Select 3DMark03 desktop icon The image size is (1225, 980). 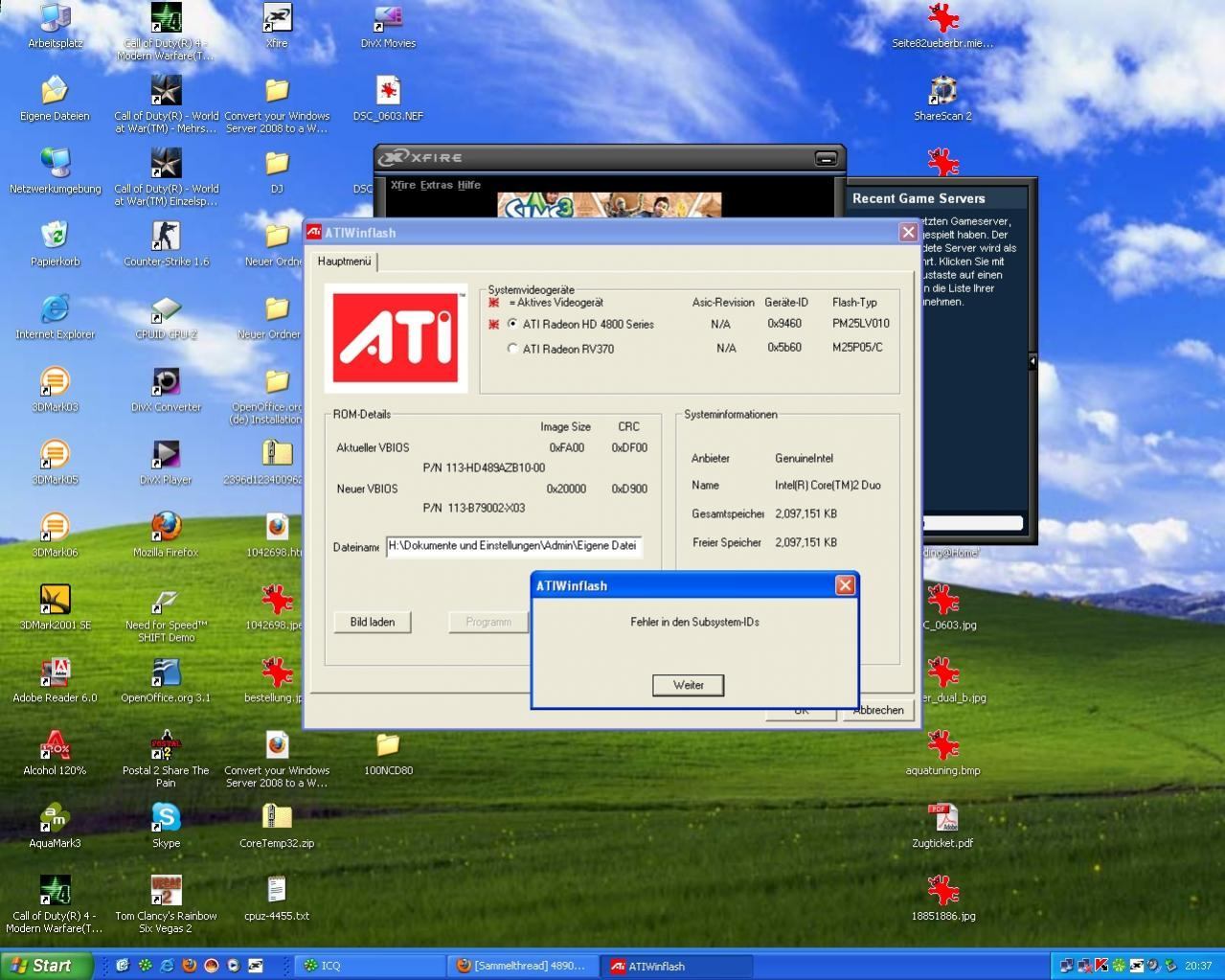[55, 390]
